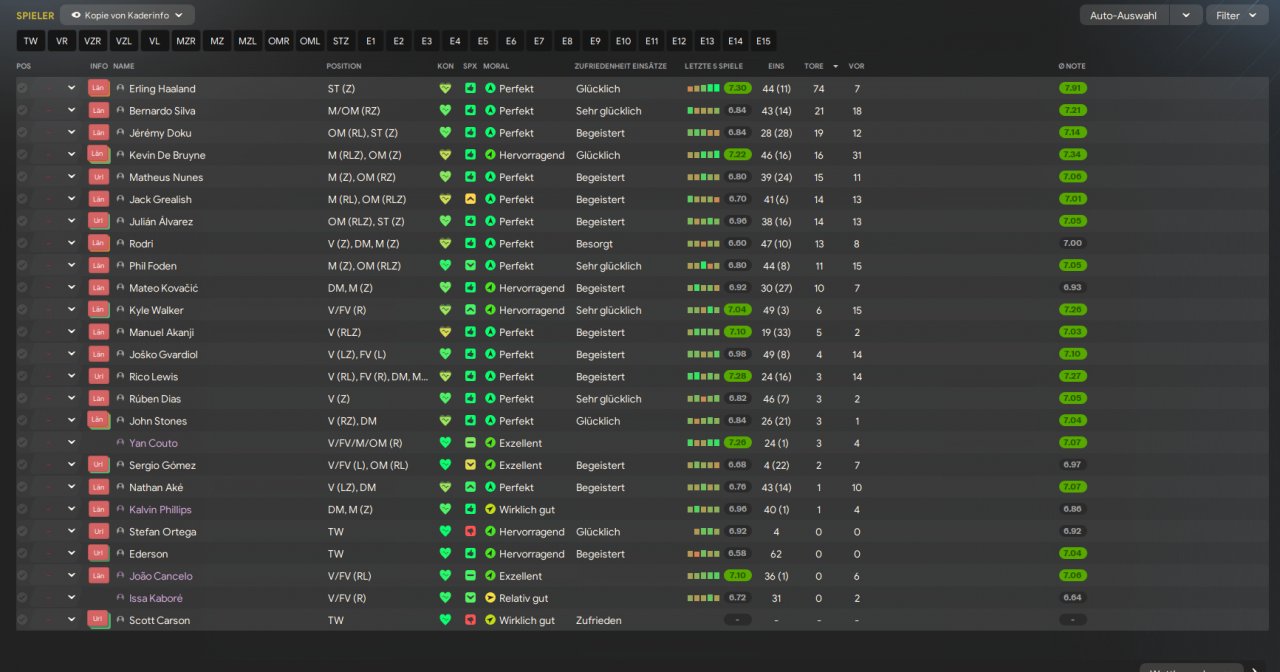
Task: Sort by the EINS column header
Action: pyautogui.click(x=776, y=66)
